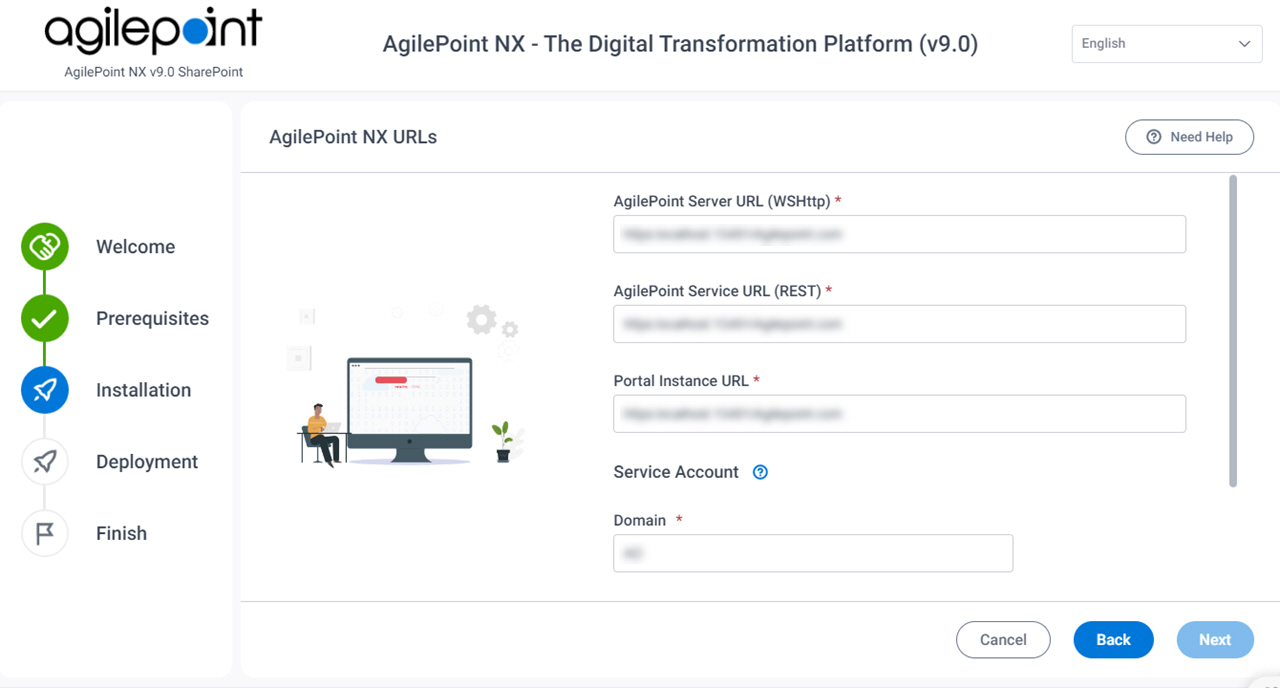The image size is (1280, 688).
Task: Select the Prerequisites step label
Action: (152, 319)
